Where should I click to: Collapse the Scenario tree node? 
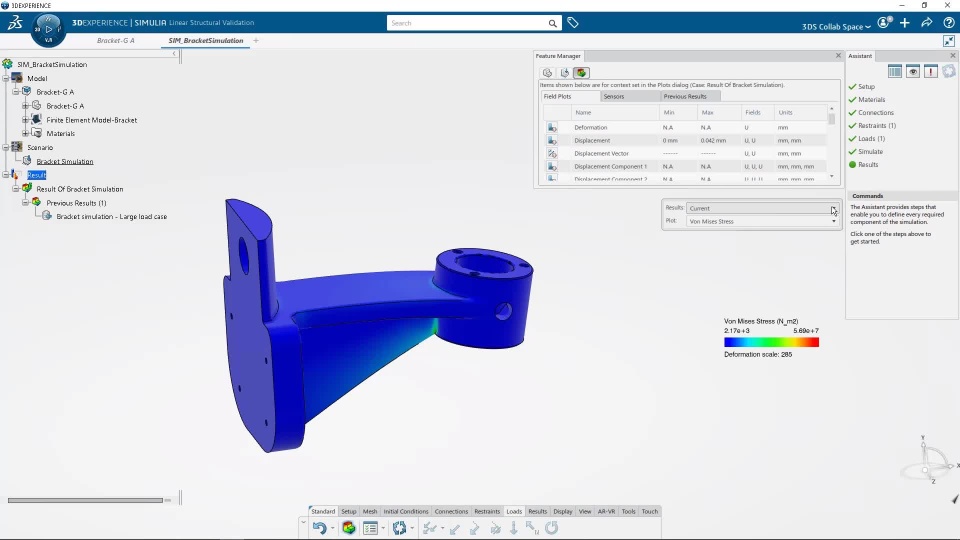[6, 148]
